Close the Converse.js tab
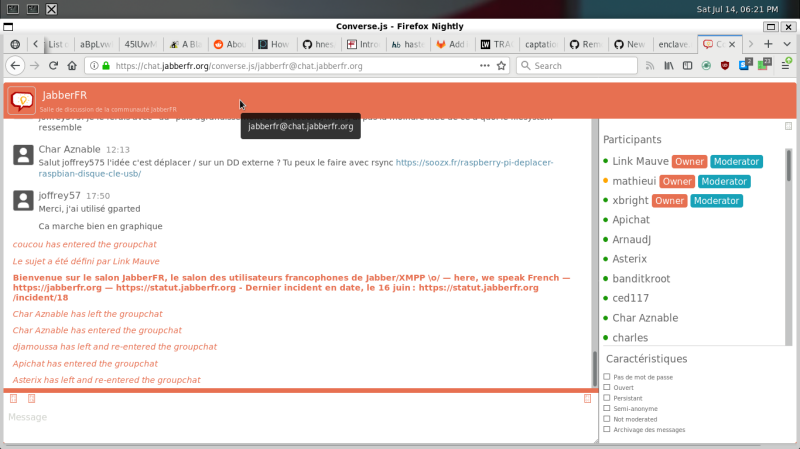The width and height of the screenshot is (800, 449). [732, 44]
